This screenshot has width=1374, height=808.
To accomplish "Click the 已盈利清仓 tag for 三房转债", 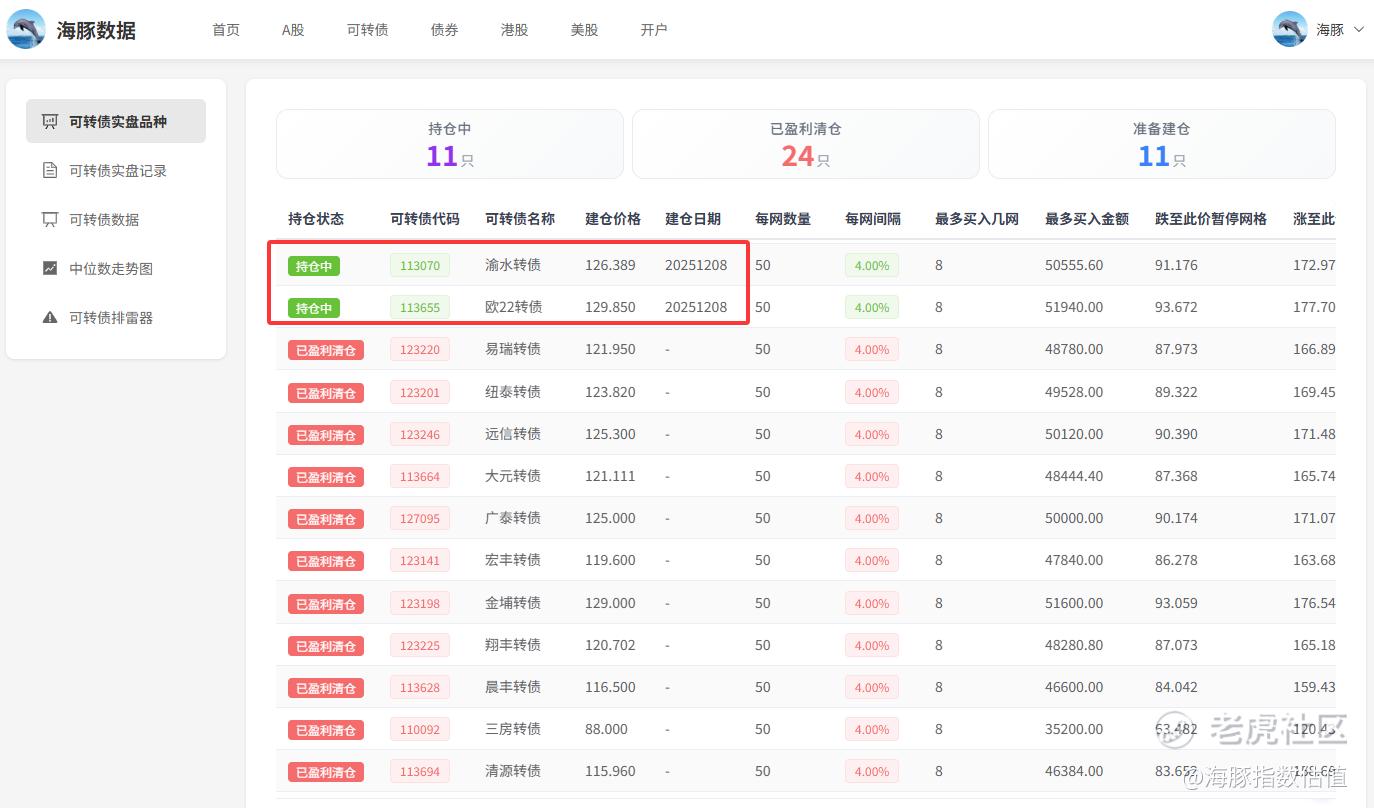I will pos(326,730).
